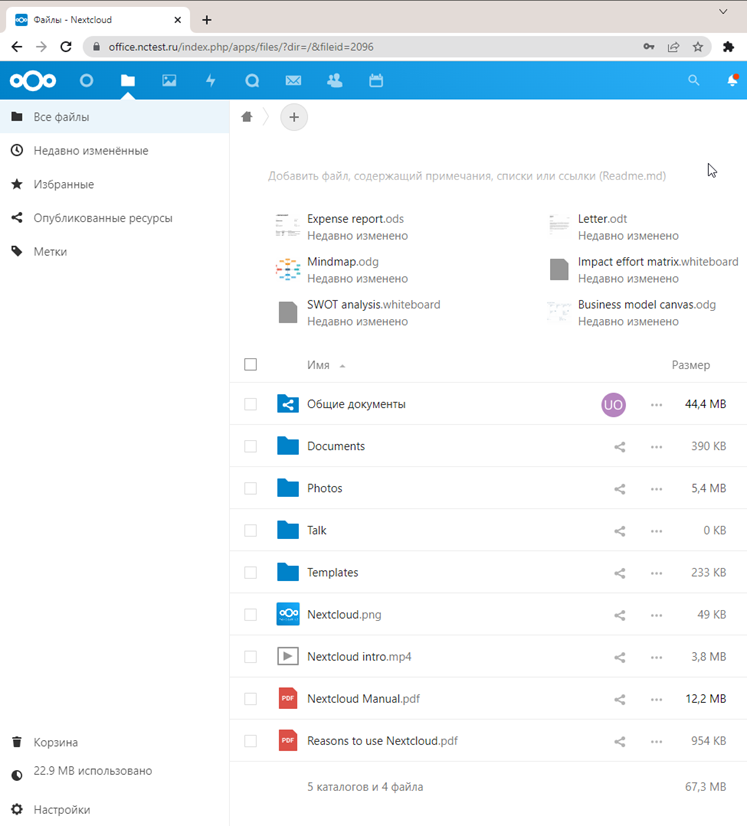Expand Настройки at sidebar bottom

click(x=114, y=810)
